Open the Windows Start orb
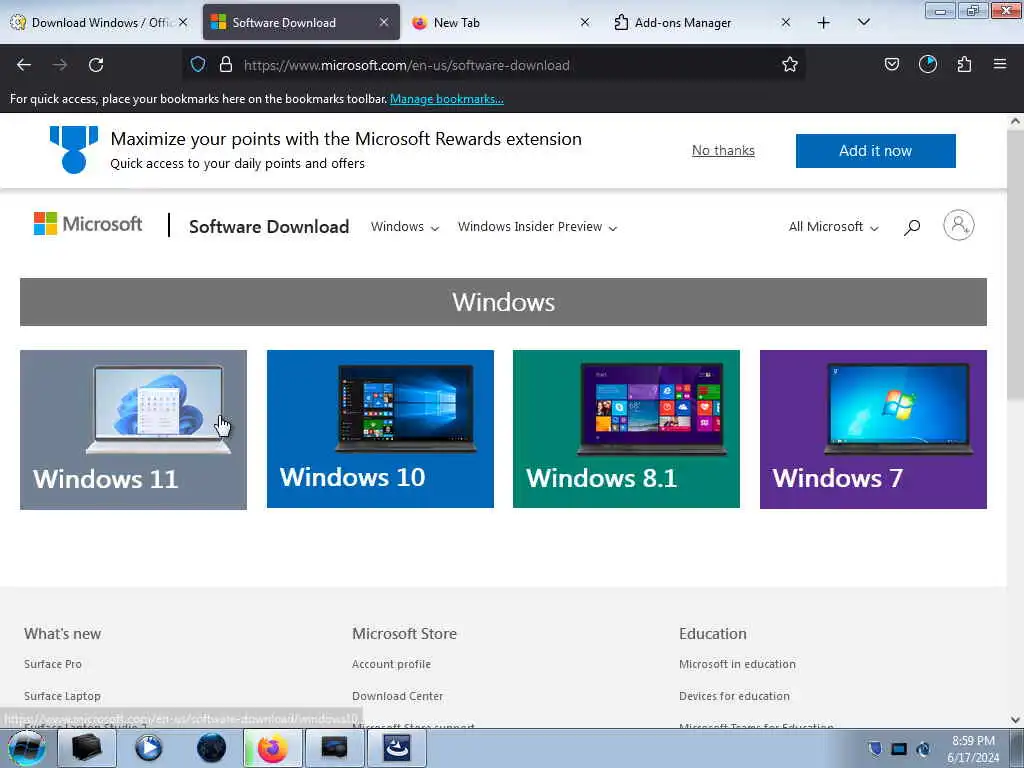Screen dimensions: 1024x768 (26, 748)
